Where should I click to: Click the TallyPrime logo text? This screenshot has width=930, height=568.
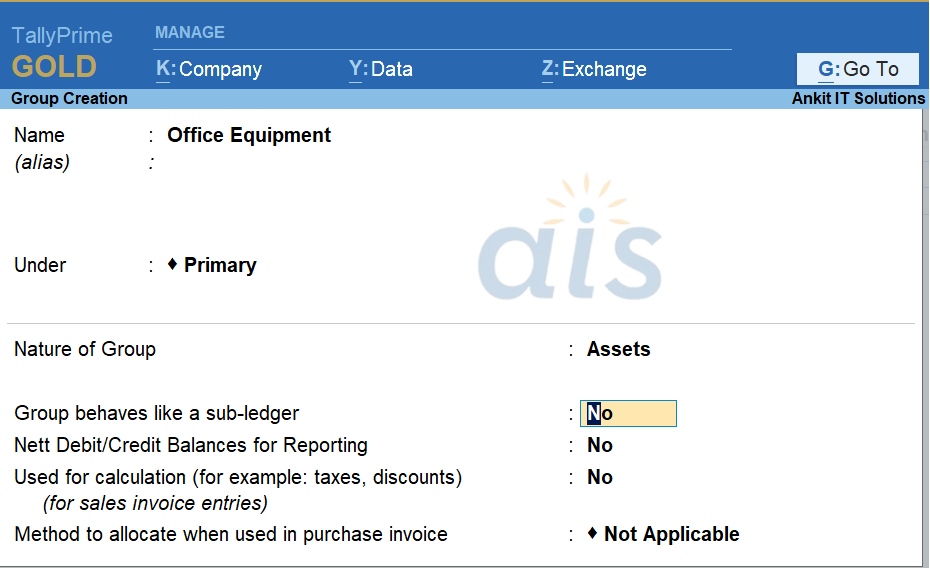[x=62, y=36]
